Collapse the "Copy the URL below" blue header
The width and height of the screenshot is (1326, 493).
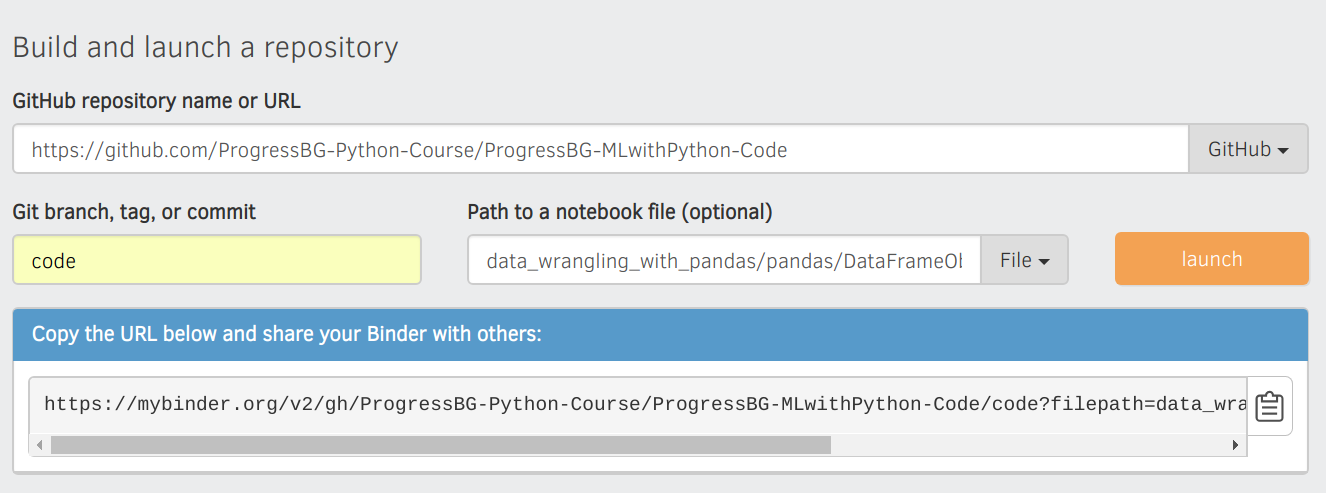click(x=660, y=334)
